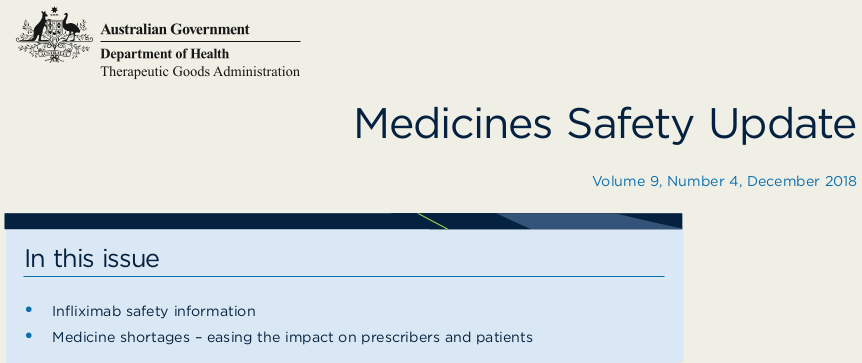This screenshot has width=862, height=363.
Task: Click the Medicines Safety Update title
Action: [605, 124]
